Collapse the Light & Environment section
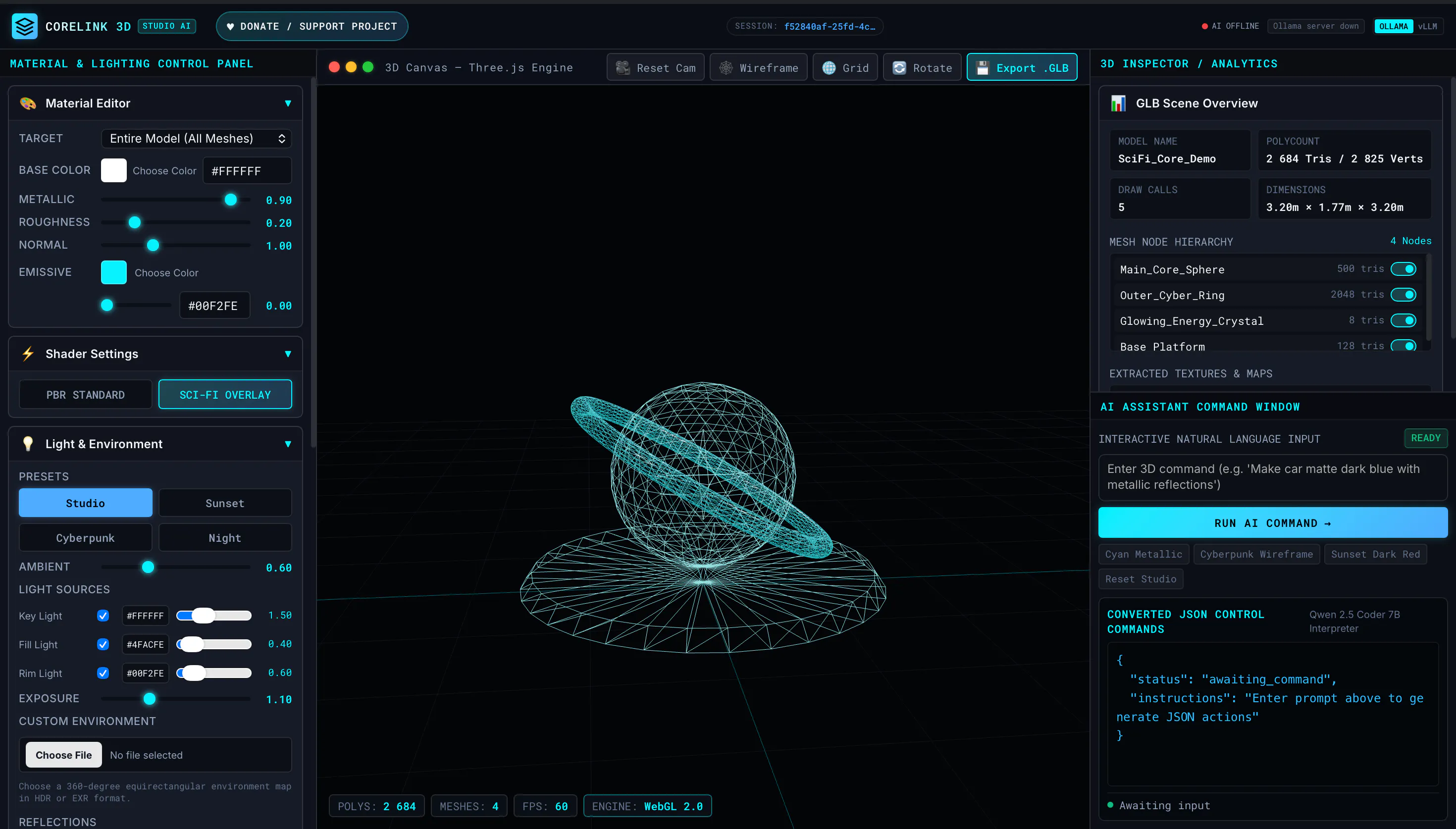Screen dimensions: 1456x829 coord(288,444)
